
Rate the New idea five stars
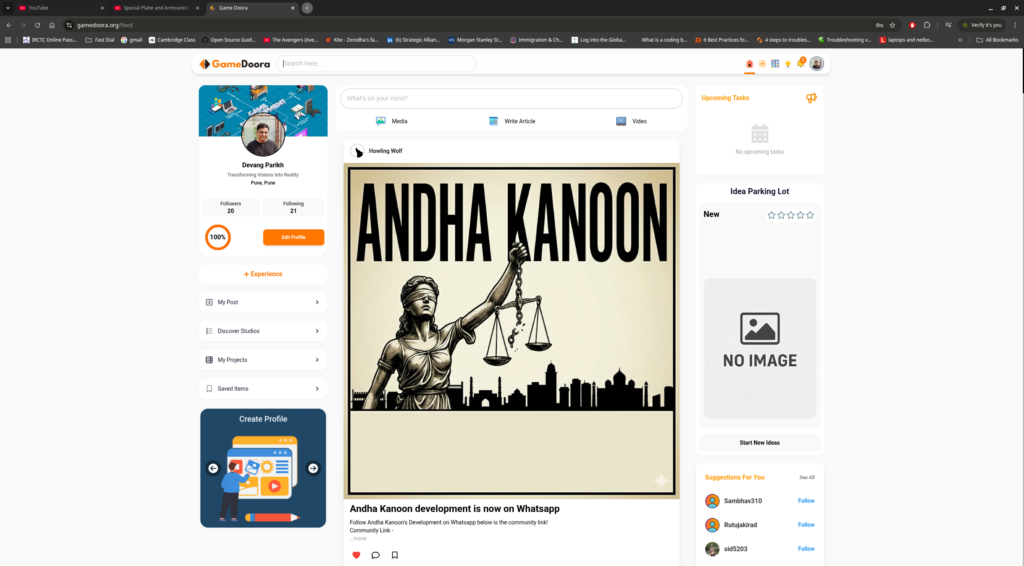[810, 215]
